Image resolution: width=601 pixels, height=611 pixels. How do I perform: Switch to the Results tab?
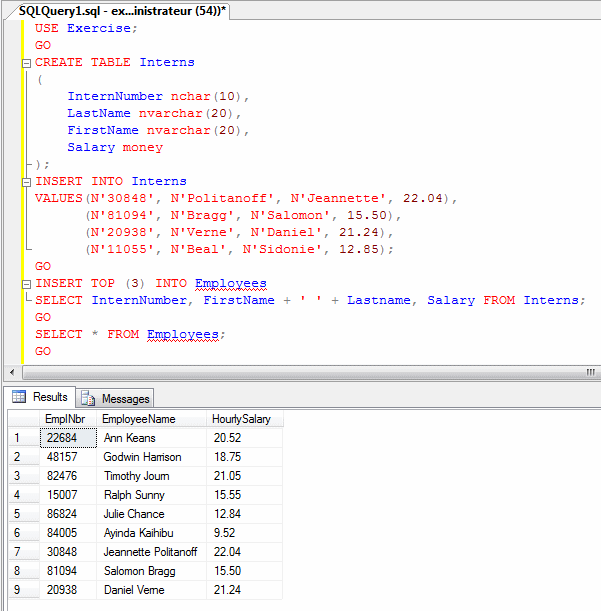tap(40, 397)
